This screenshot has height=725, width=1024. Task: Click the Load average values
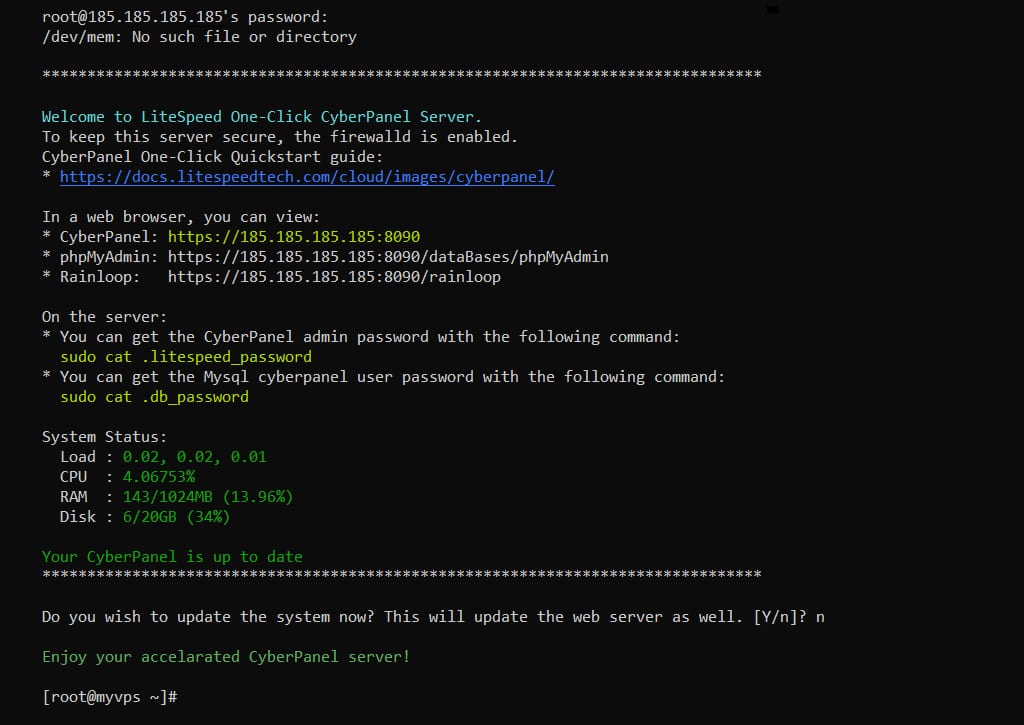194,457
